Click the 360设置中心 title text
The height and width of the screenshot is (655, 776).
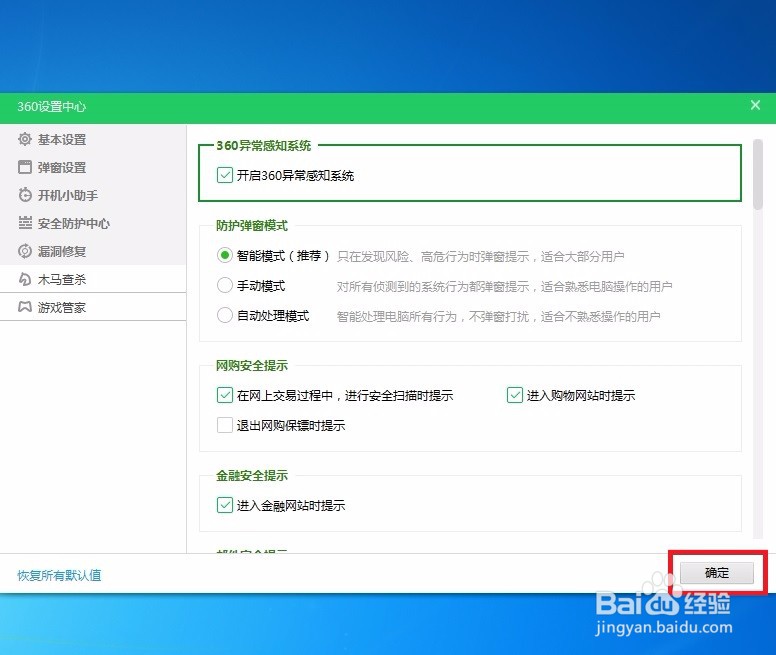[52, 106]
